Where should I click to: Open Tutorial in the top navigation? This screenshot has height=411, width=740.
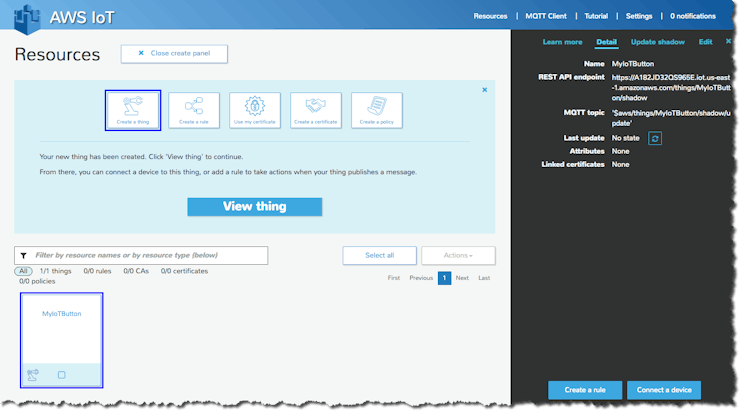click(x=596, y=16)
